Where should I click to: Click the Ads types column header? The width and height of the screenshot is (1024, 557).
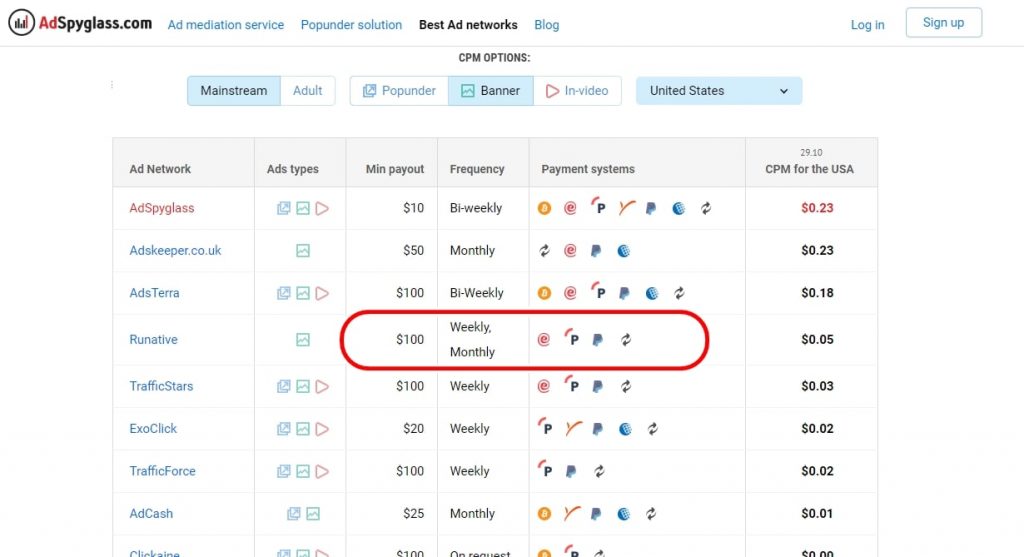[293, 169]
